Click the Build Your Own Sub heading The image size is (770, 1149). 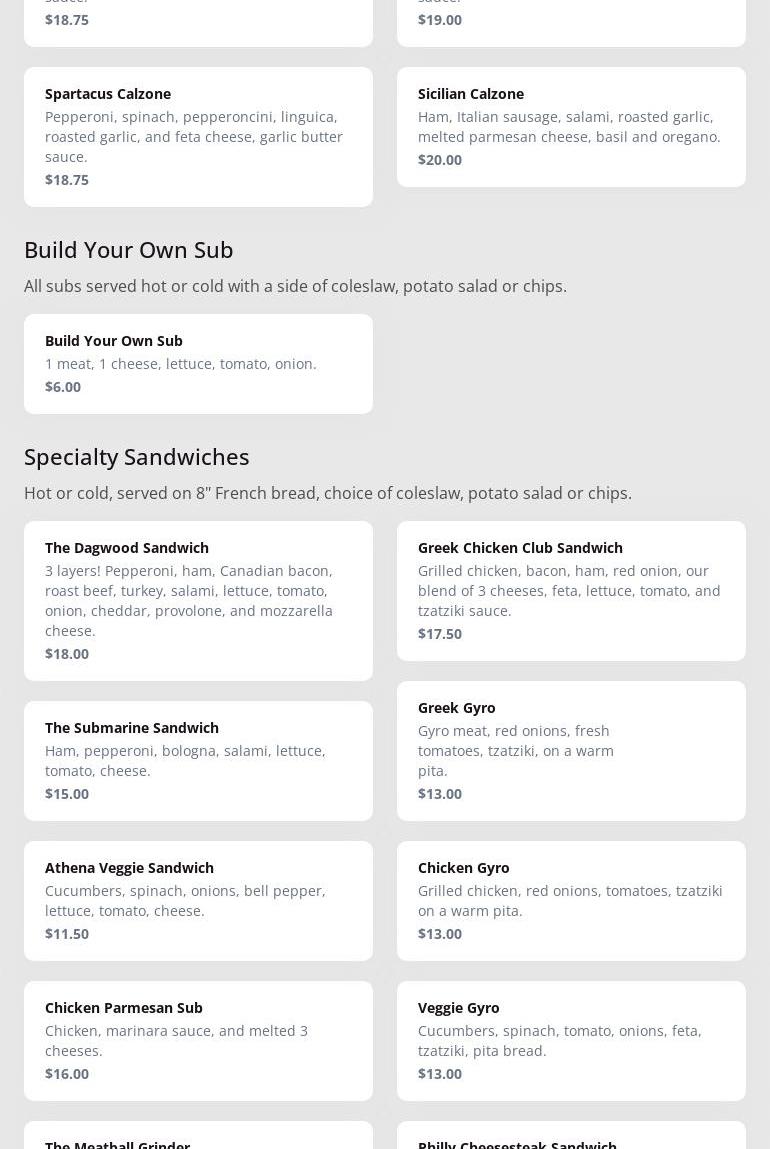(x=128, y=249)
